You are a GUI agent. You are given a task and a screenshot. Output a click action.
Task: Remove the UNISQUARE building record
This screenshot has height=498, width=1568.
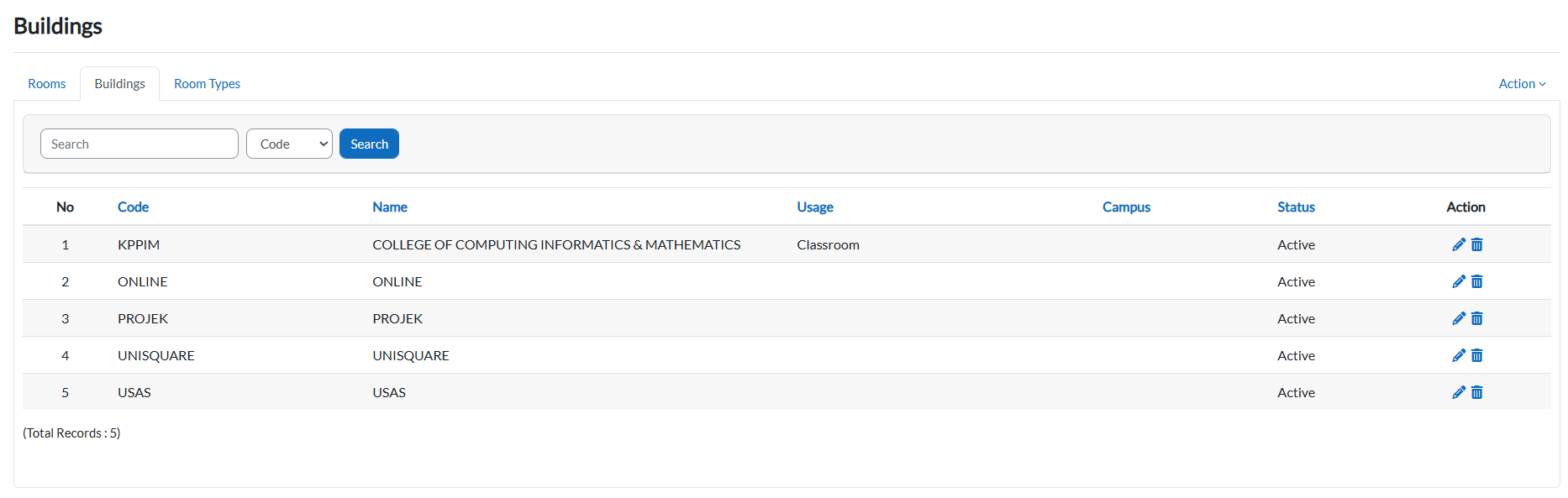(x=1476, y=355)
